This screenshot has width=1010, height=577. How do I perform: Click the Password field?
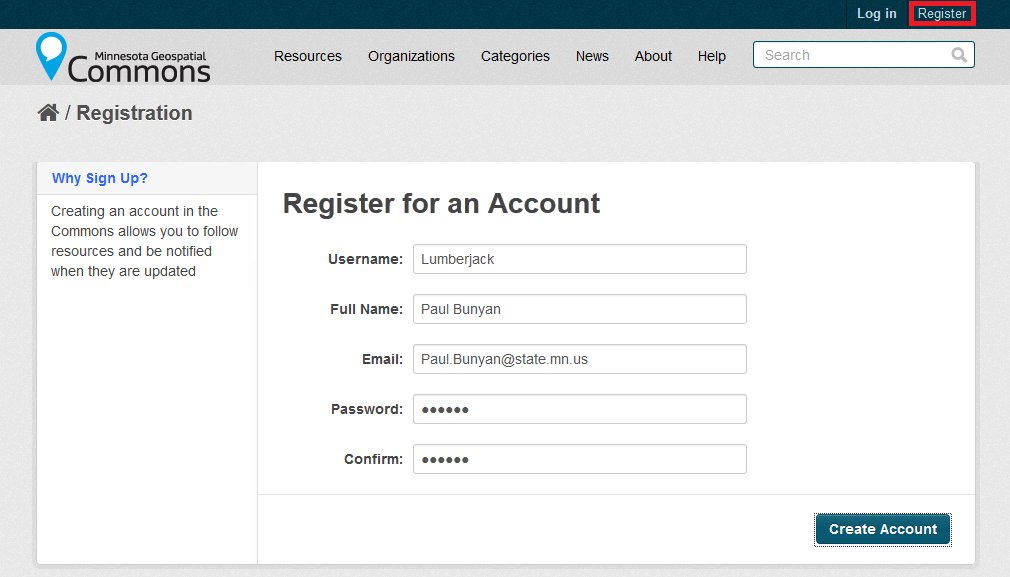[x=580, y=409]
